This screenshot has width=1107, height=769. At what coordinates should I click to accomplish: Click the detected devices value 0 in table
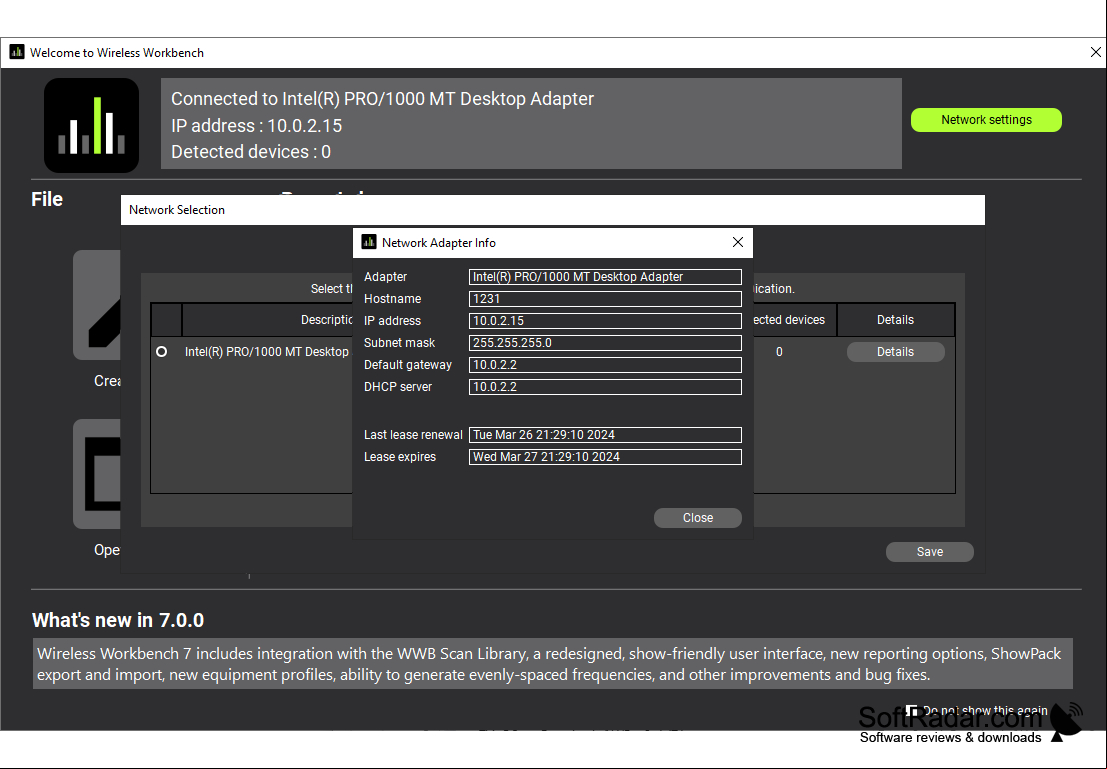(x=779, y=352)
